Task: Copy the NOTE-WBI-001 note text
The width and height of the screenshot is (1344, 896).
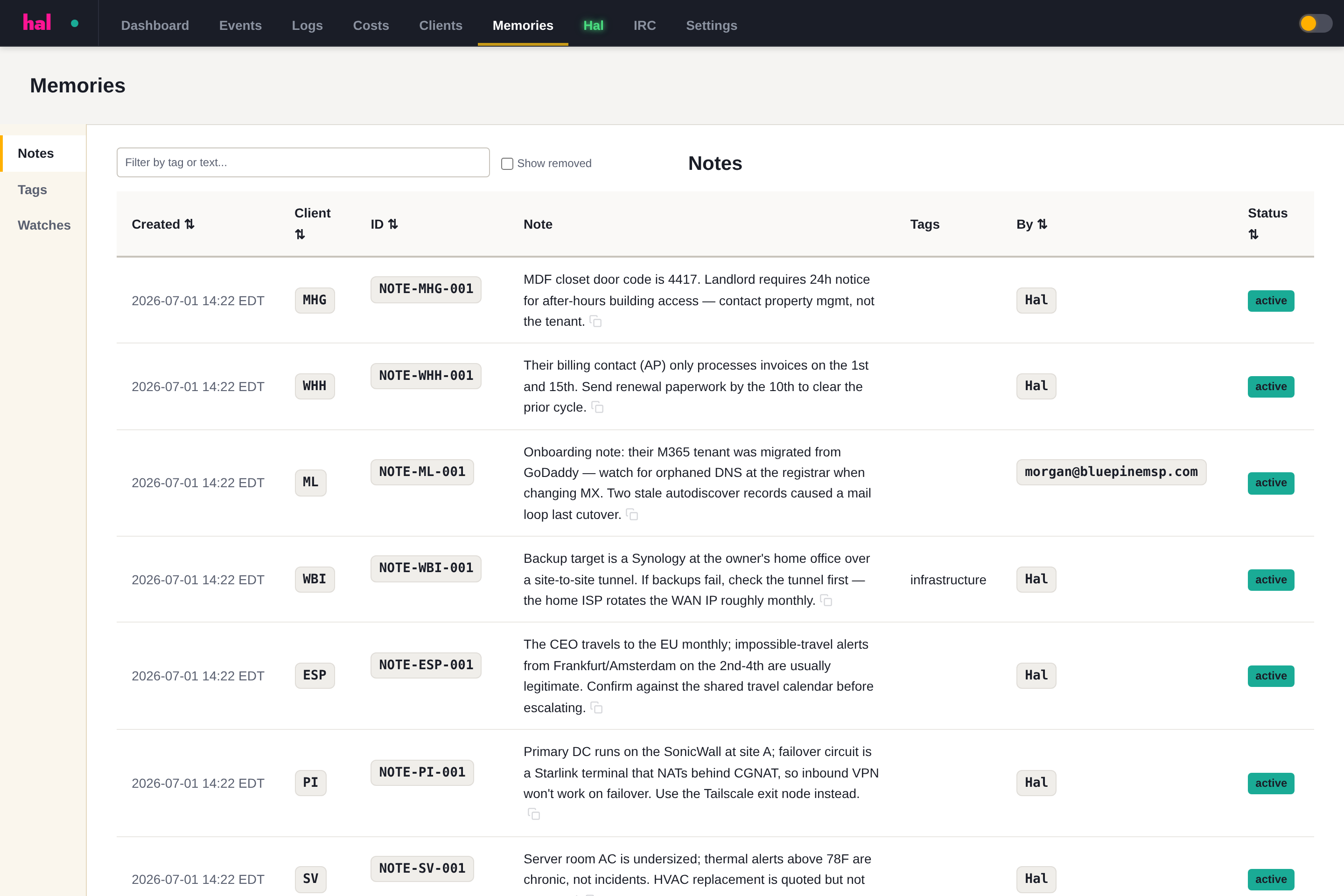Action: (826, 601)
